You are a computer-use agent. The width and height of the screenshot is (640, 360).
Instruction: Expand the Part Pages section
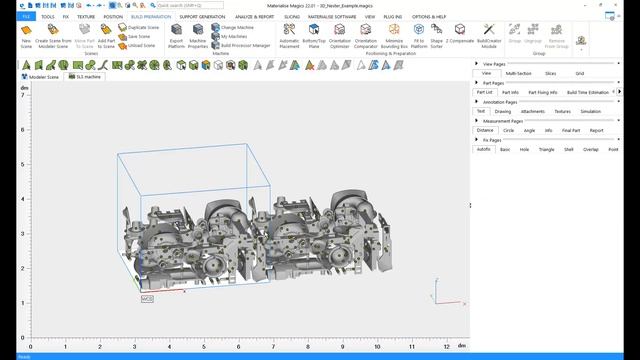[476, 83]
